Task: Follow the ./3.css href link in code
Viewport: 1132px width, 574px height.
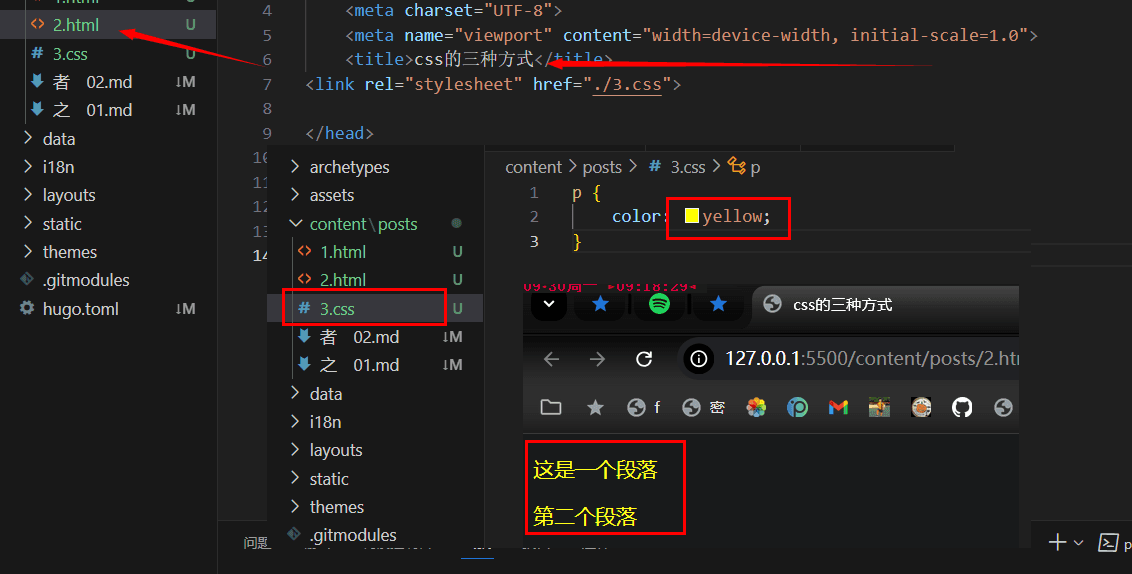Action: coord(627,84)
